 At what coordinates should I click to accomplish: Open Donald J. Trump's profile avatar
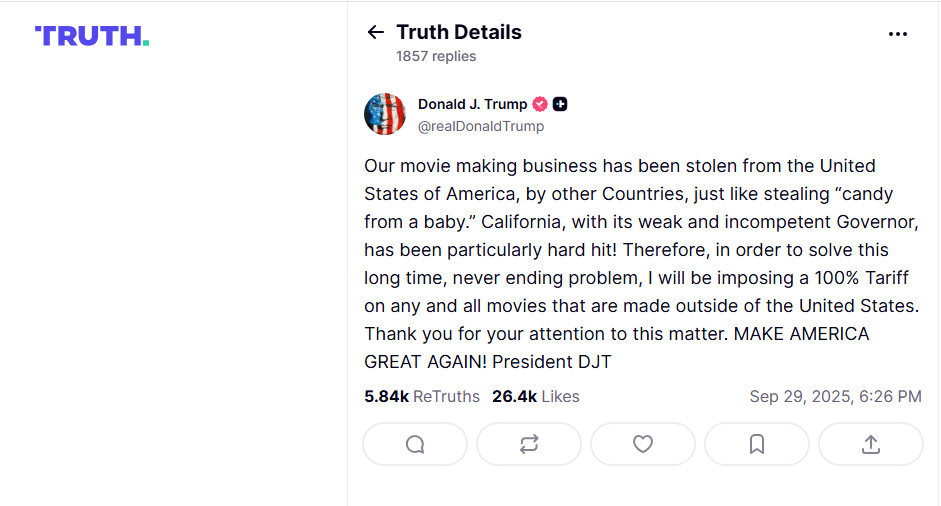385,114
